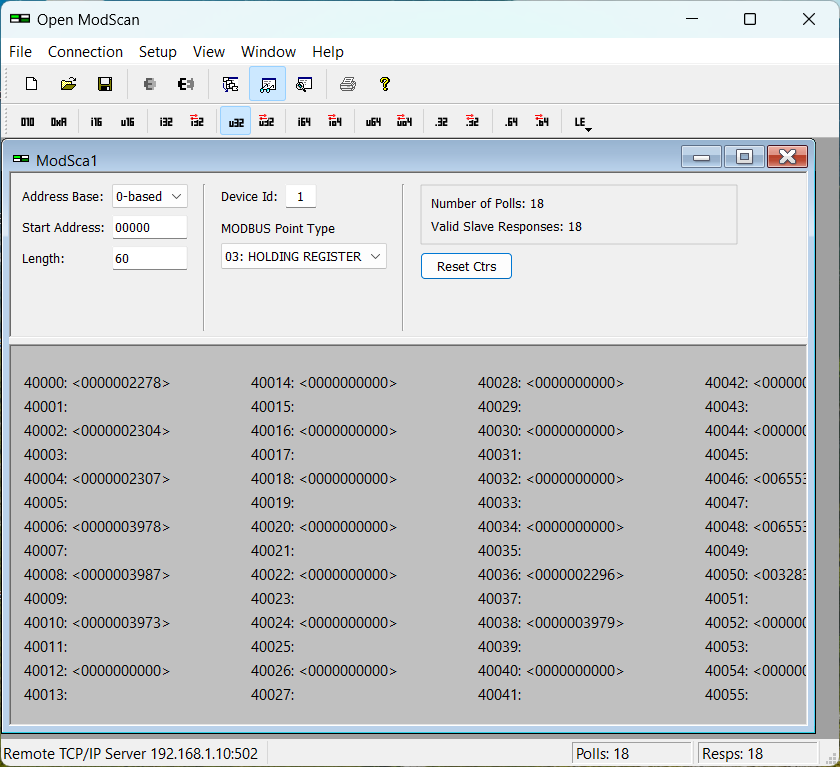Click the Disconnect plug icon
Screen dimensions: 840x767
click(186, 84)
